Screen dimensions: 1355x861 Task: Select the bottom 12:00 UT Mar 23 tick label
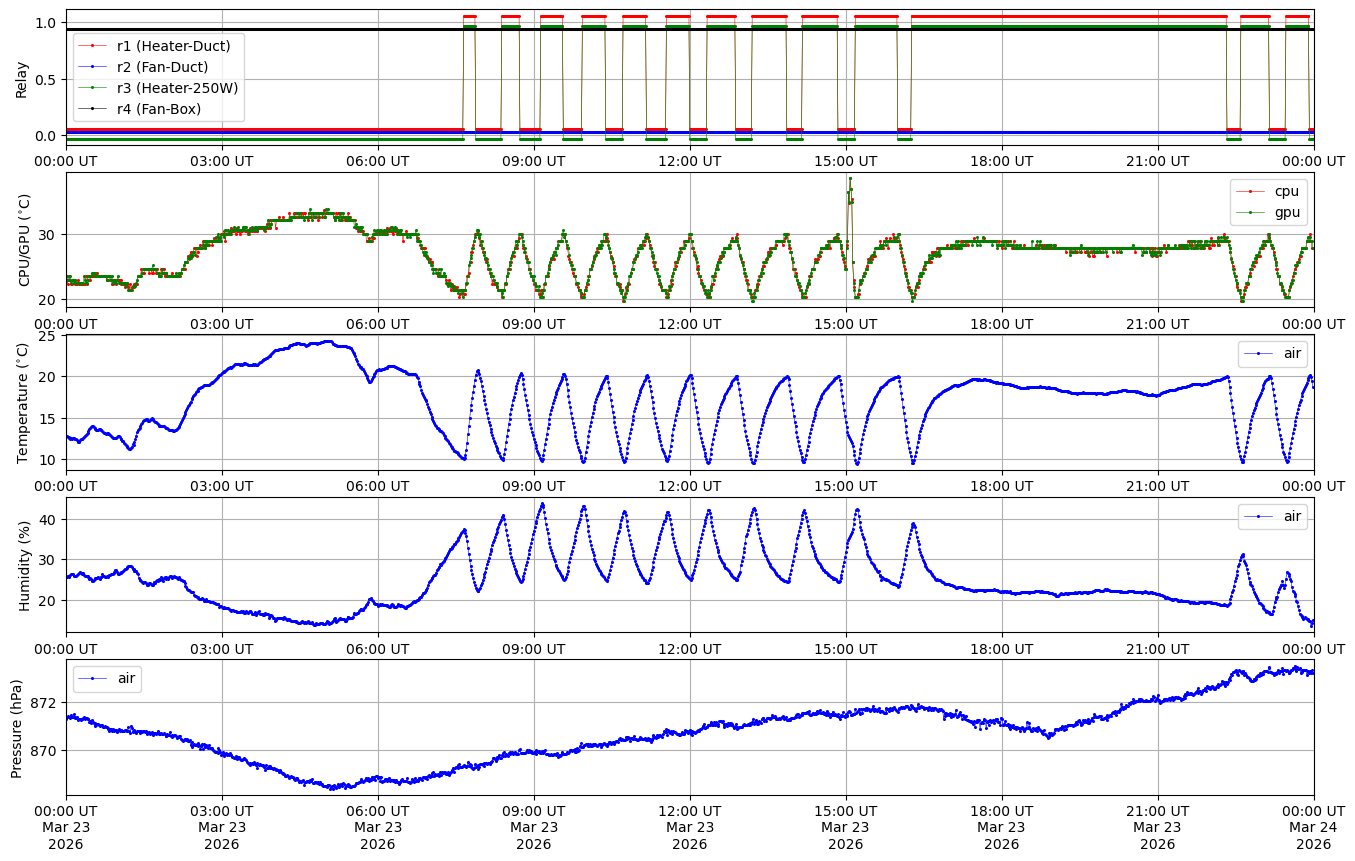click(x=689, y=826)
